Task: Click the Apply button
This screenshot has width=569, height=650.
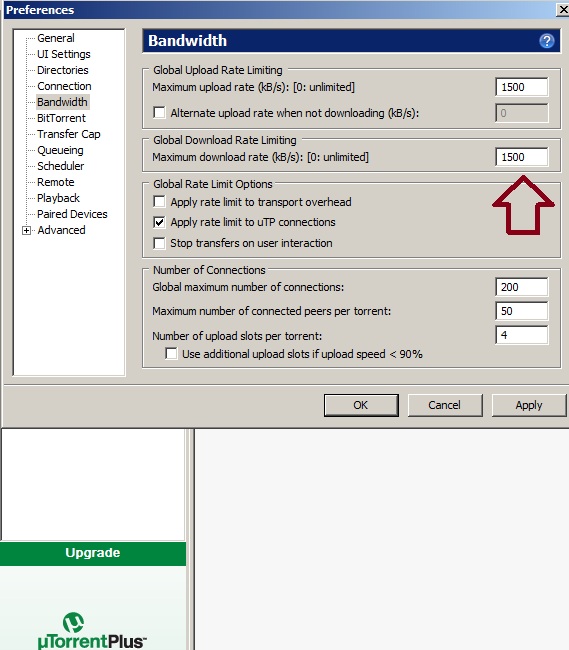Action: pos(529,405)
